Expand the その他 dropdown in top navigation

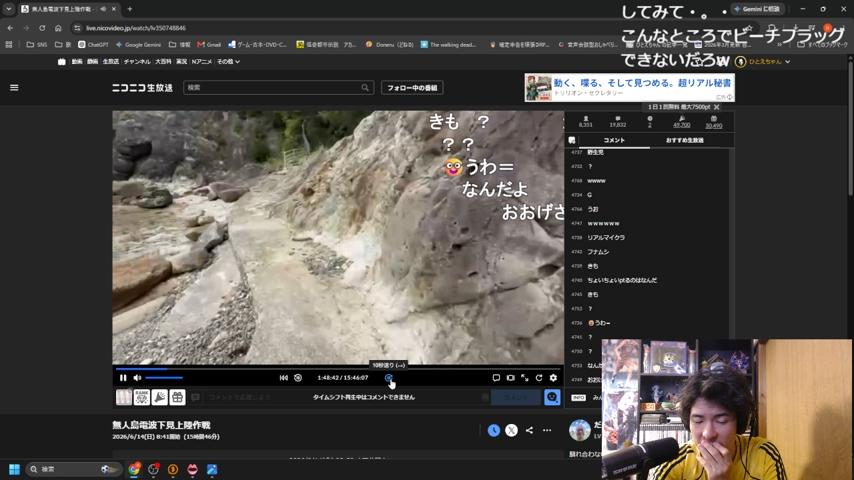coord(228,62)
